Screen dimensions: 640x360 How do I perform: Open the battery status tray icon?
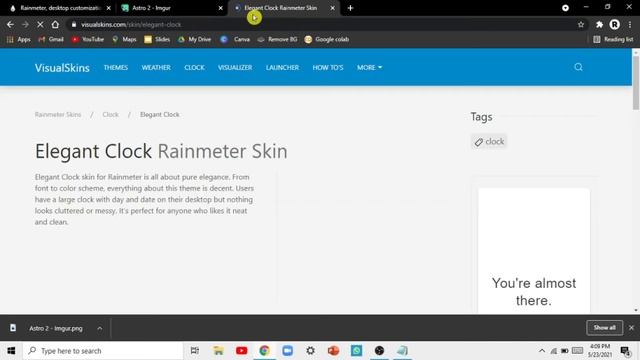coord(565,351)
